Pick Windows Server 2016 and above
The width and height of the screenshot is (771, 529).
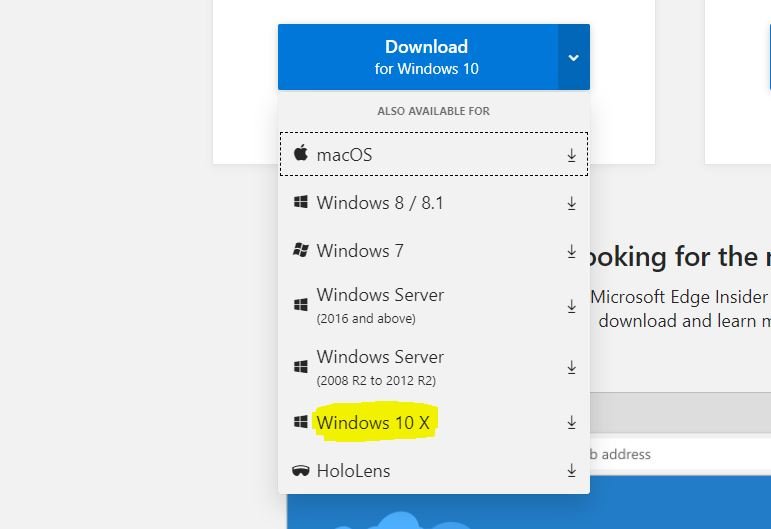coord(379,305)
